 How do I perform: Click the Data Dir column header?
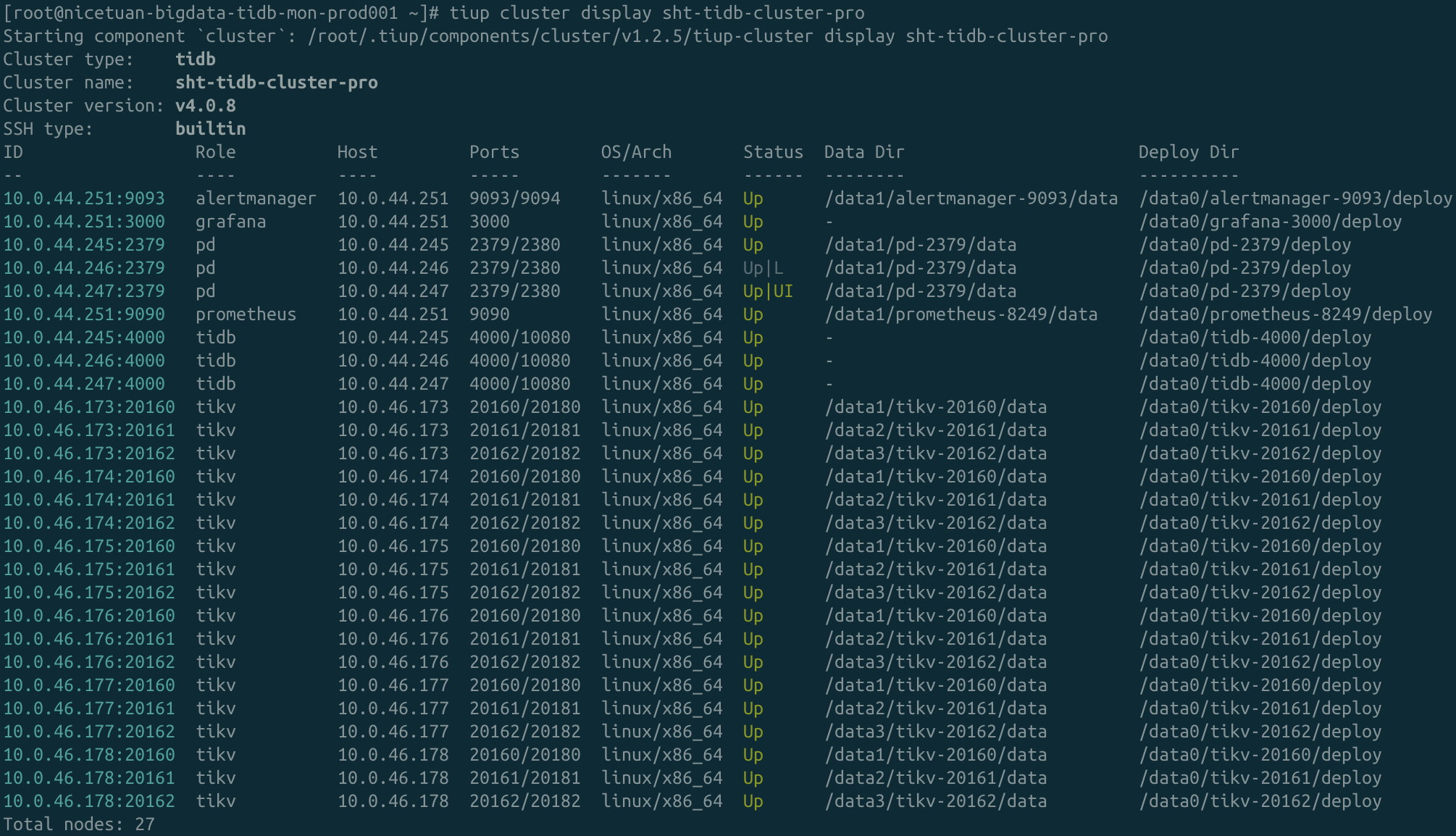(864, 152)
